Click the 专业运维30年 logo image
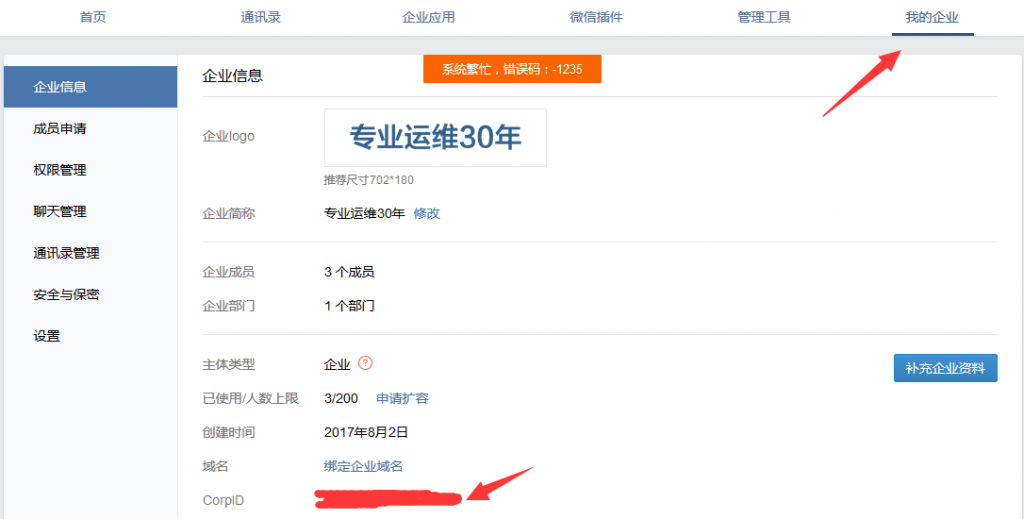Viewport: 1024px width, 519px height. pos(436,138)
